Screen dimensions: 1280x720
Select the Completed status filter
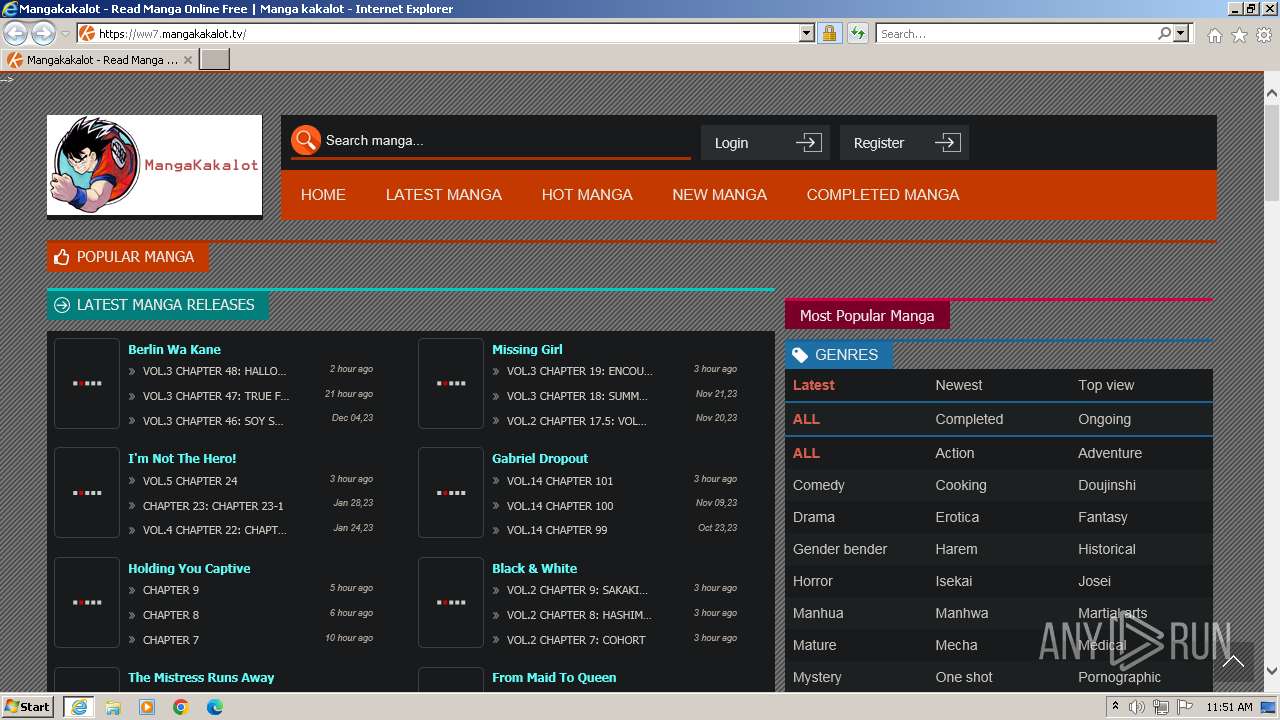[969, 419]
